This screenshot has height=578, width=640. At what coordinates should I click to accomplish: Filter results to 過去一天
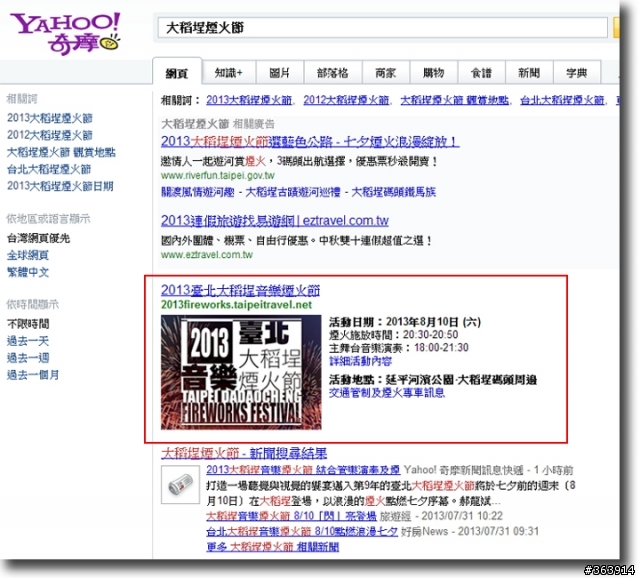(28, 341)
